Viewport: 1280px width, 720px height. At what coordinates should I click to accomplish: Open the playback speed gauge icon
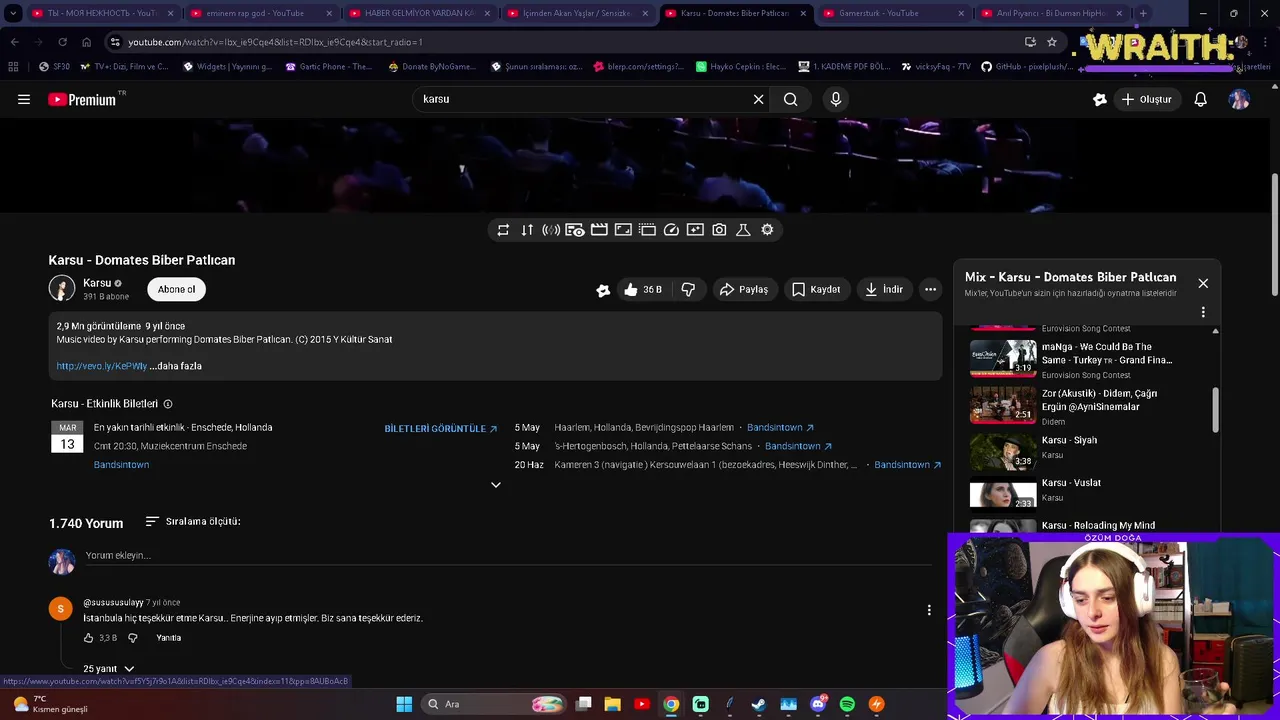pos(671,230)
